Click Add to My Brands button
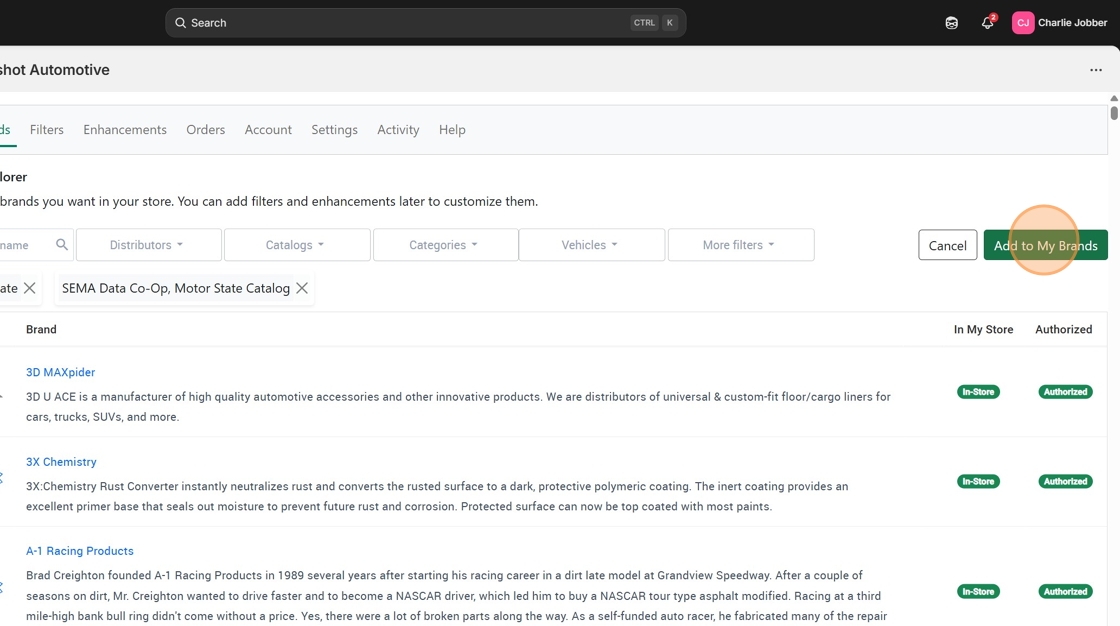The width and height of the screenshot is (1120, 626). click(1046, 245)
